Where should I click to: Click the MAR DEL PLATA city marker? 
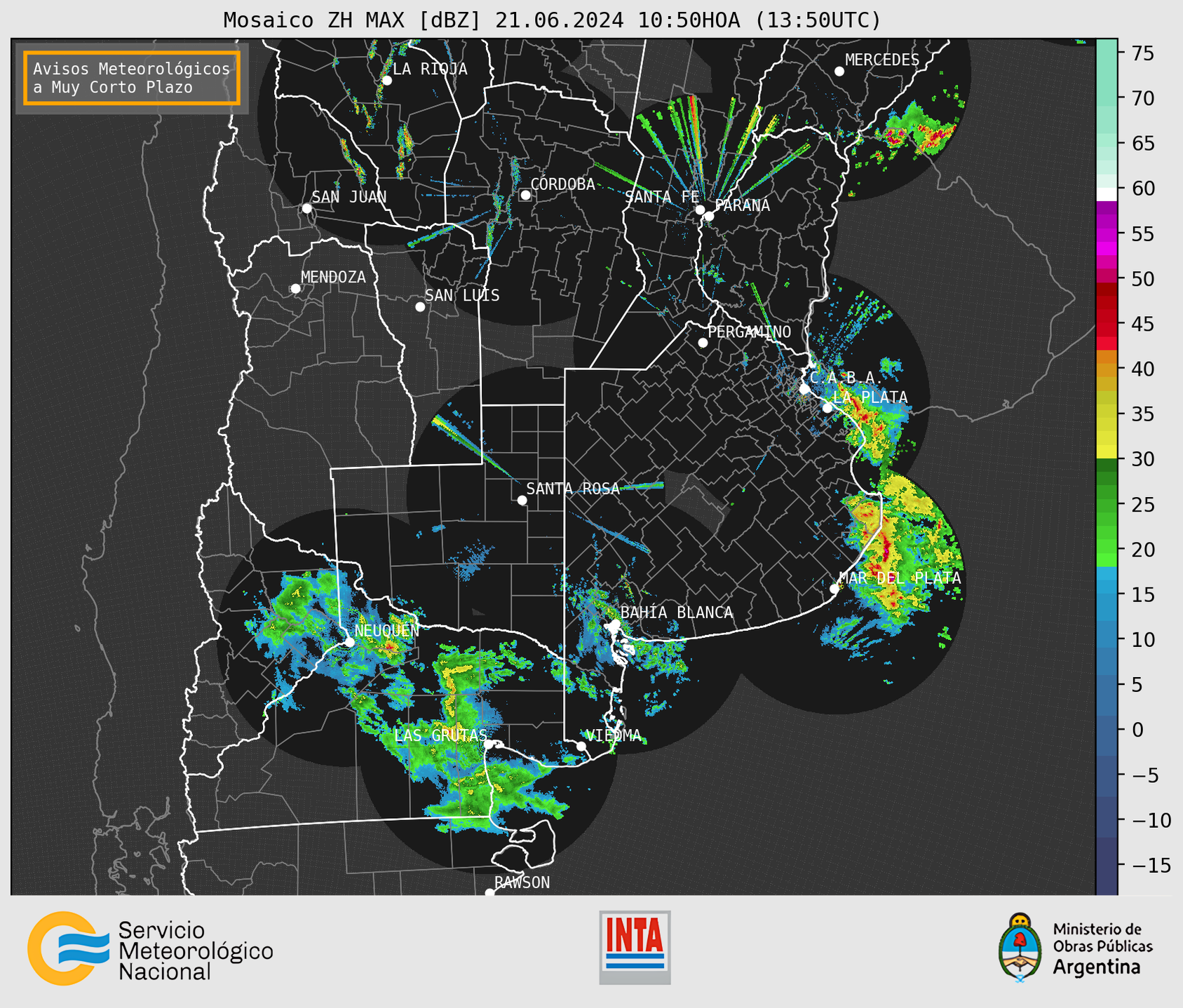[x=834, y=589]
